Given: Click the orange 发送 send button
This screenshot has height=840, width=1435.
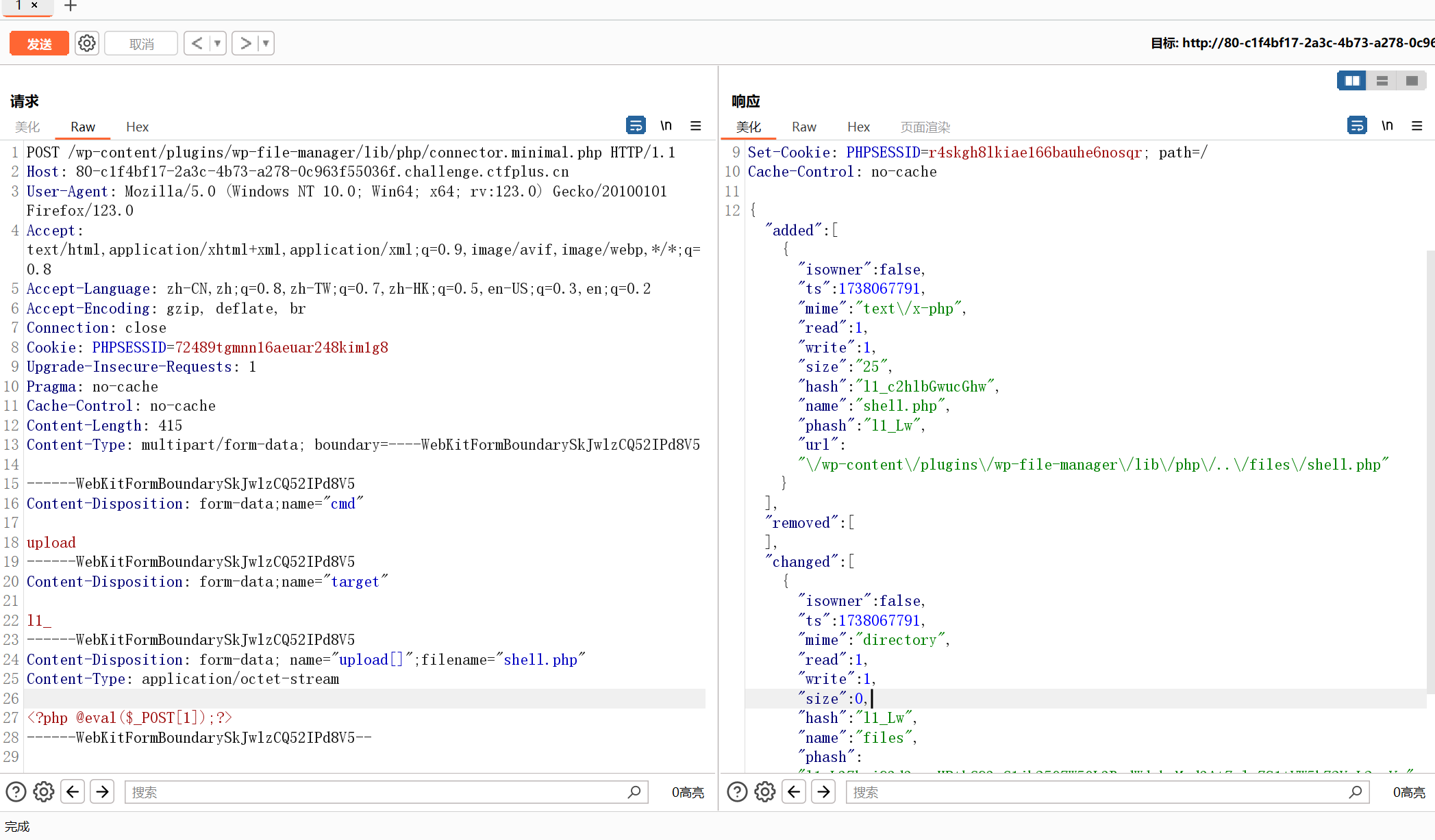Looking at the screenshot, I should point(39,43).
